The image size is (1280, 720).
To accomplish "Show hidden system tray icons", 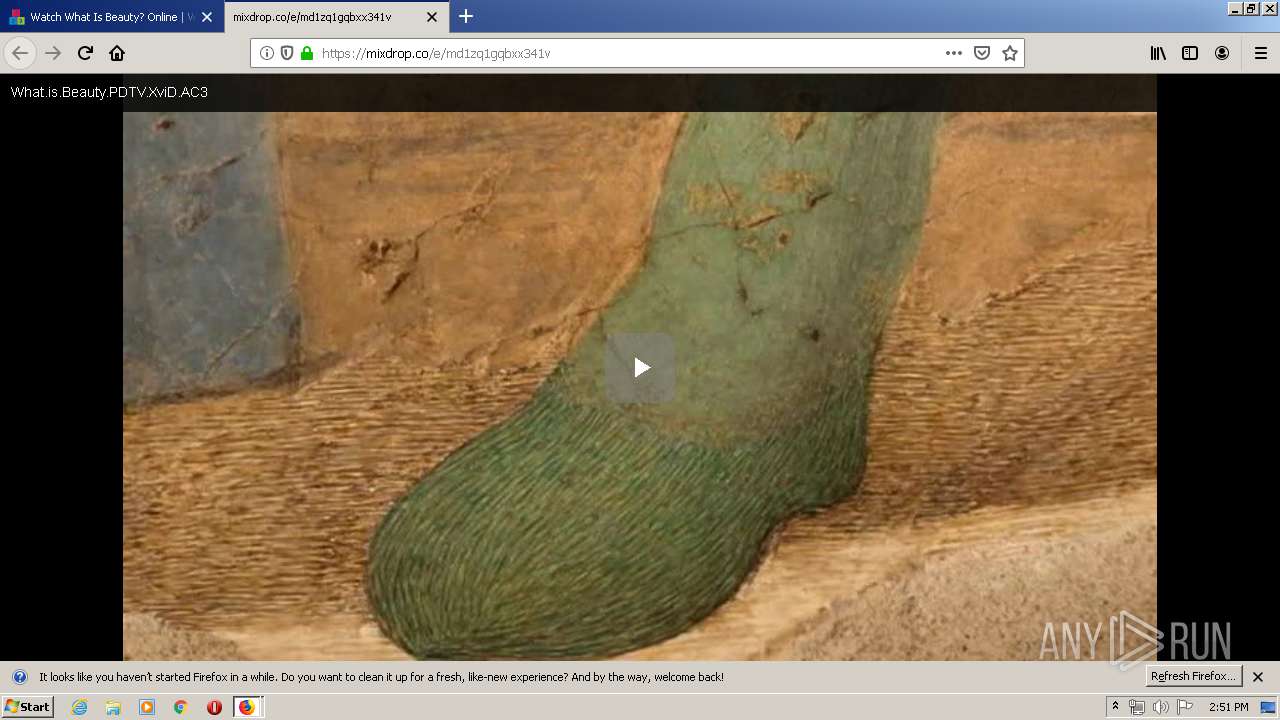I will (1115, 707).
